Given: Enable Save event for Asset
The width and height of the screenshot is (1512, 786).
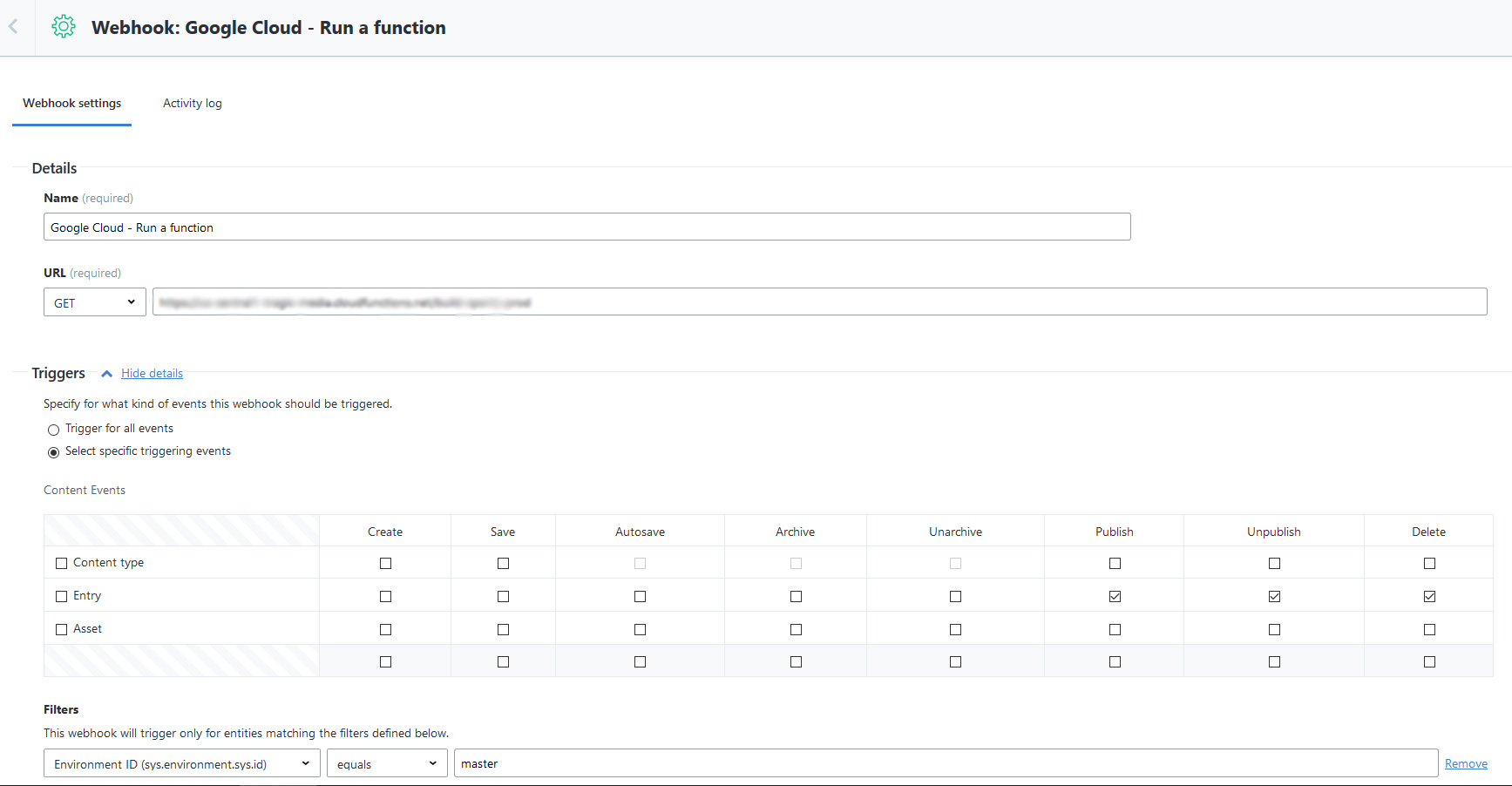Looking at the screenshot, I should click(503, 629).
